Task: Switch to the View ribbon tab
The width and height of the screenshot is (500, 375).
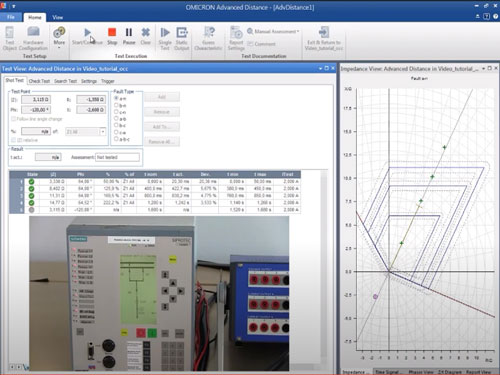Action: pos(57,17)
